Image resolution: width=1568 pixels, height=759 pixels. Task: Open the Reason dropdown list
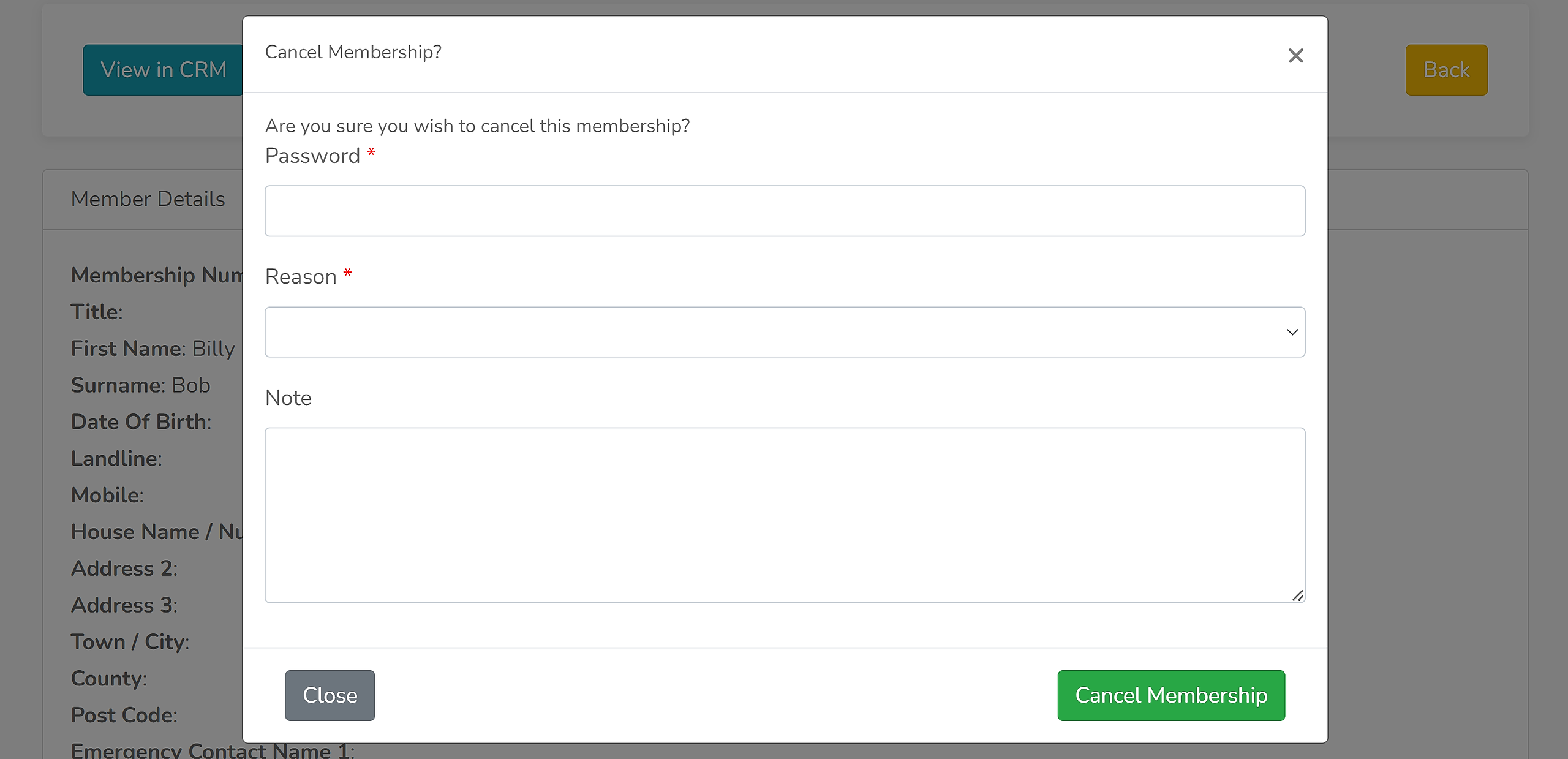785,332
